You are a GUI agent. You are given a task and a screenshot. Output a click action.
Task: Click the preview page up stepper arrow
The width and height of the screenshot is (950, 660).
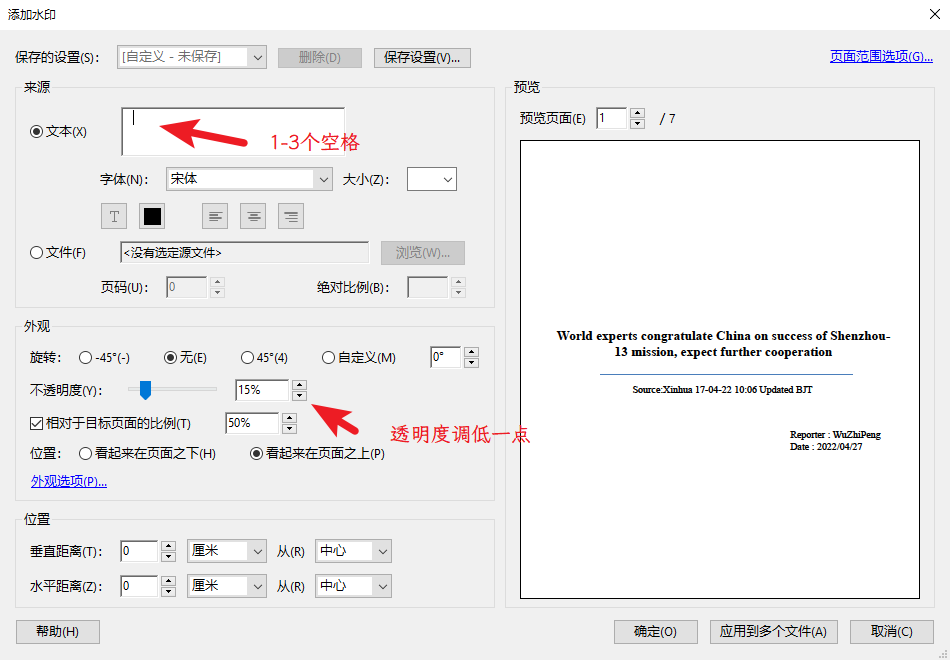(637, 113)
